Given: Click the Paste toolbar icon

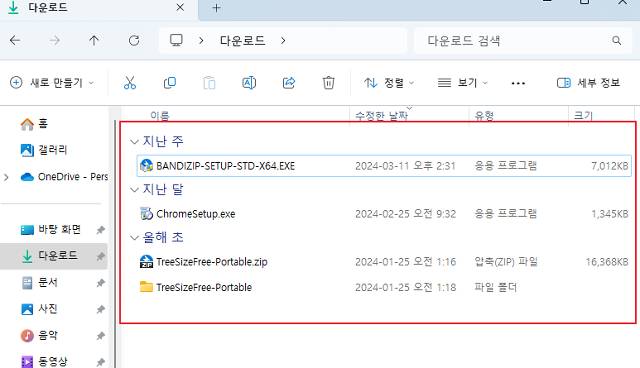Looking at the screenshot, I should point(209,83).
